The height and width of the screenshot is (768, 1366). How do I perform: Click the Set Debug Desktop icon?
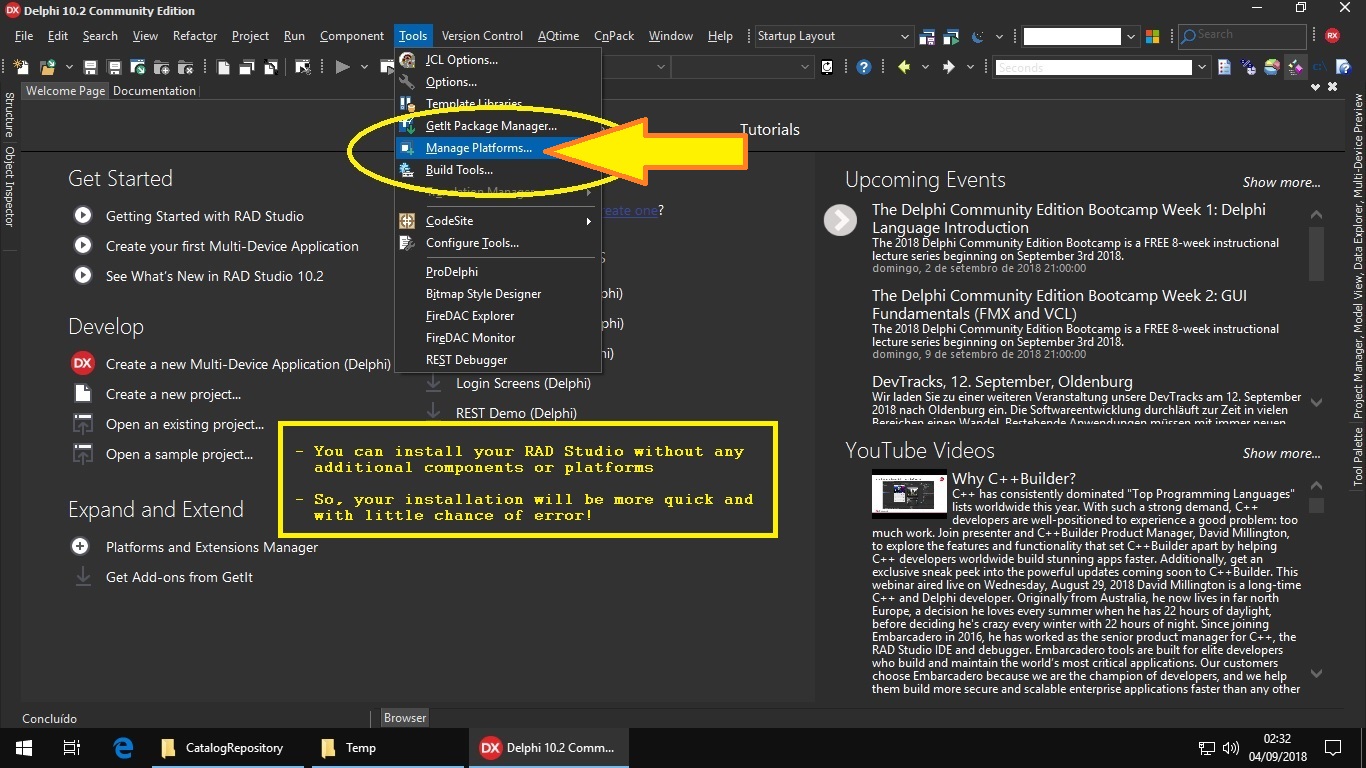pyautogui.click(x=951, y=37)
